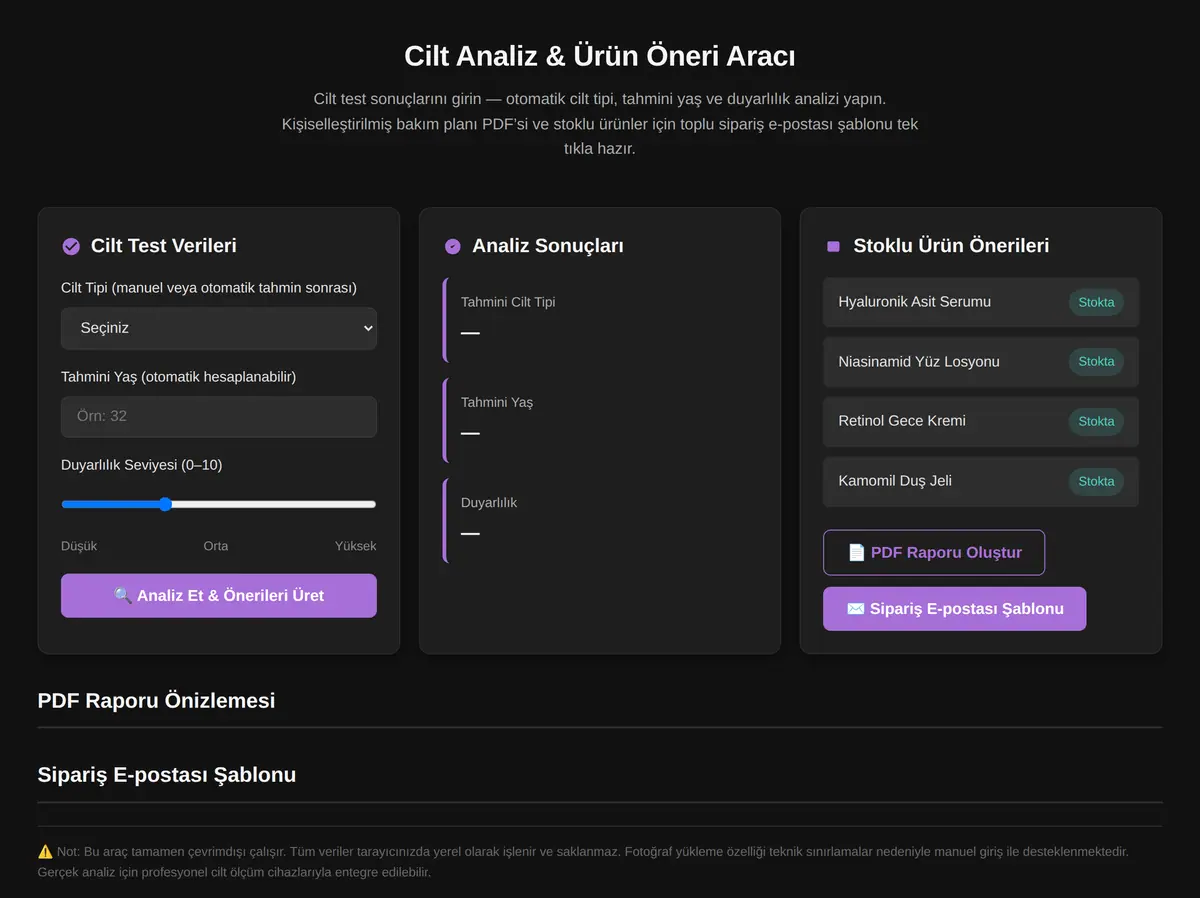Select the Hyaluronik Asit Serumu product name
Screen dimensions: 1200x898
[915, 302]
